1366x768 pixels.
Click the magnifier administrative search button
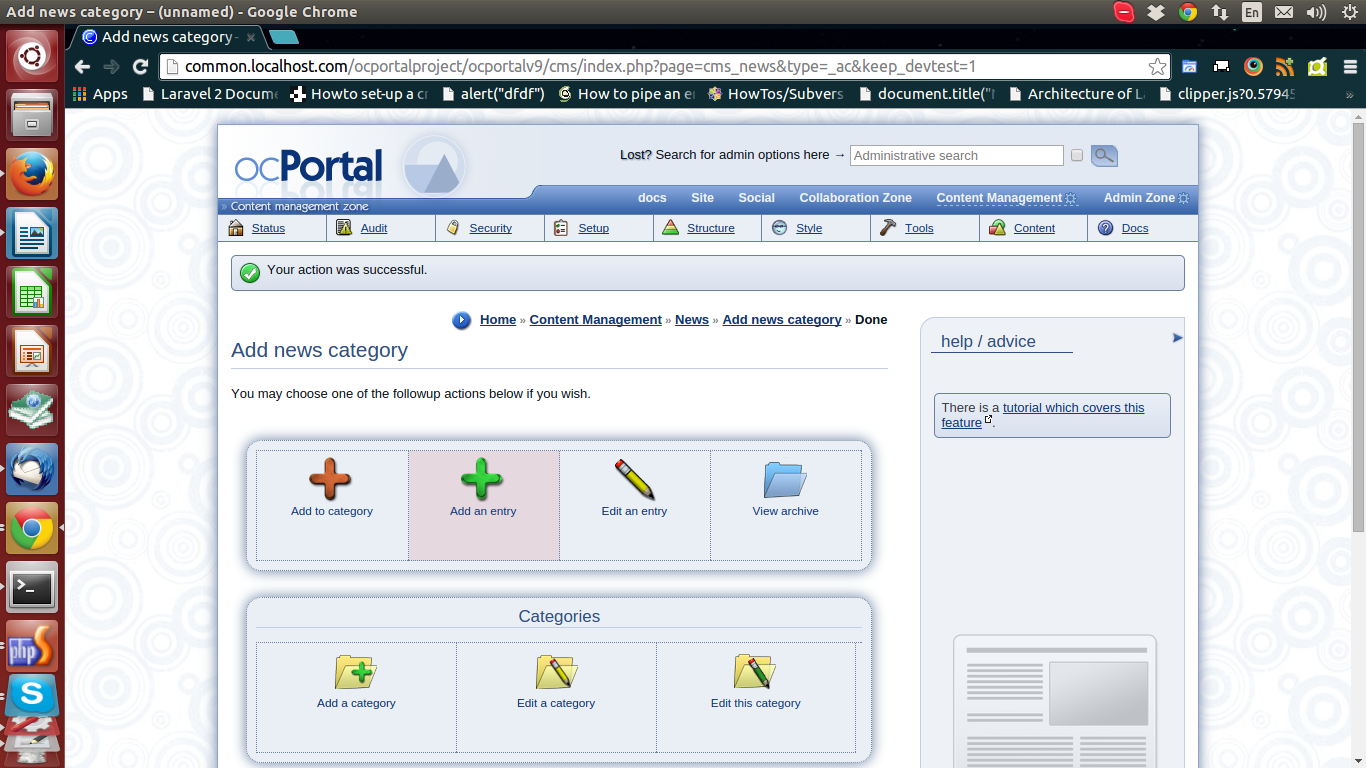click(x=1104, y=155)
